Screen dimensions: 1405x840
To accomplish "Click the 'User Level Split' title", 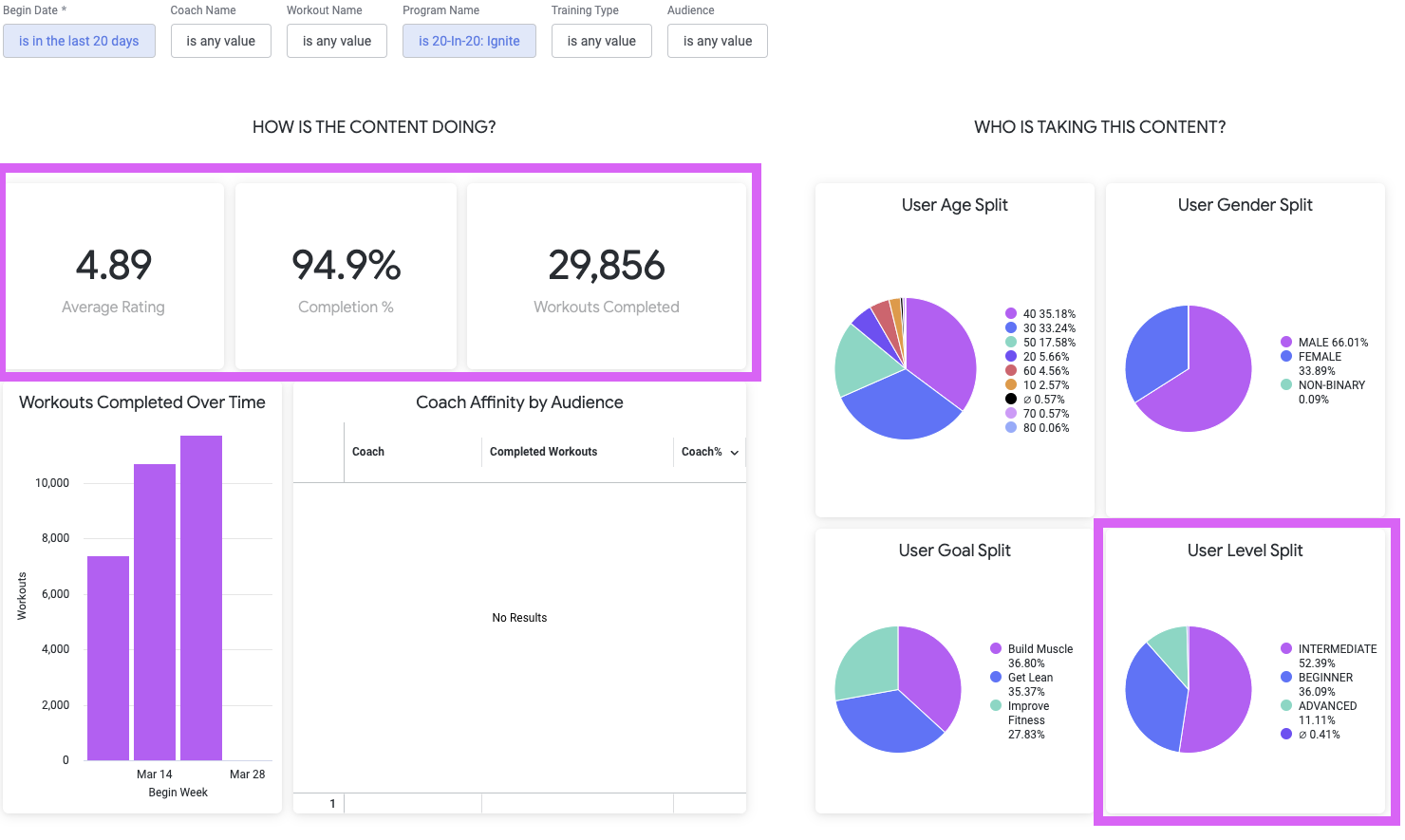I will pyautogui.click(x=1246, y=551).
